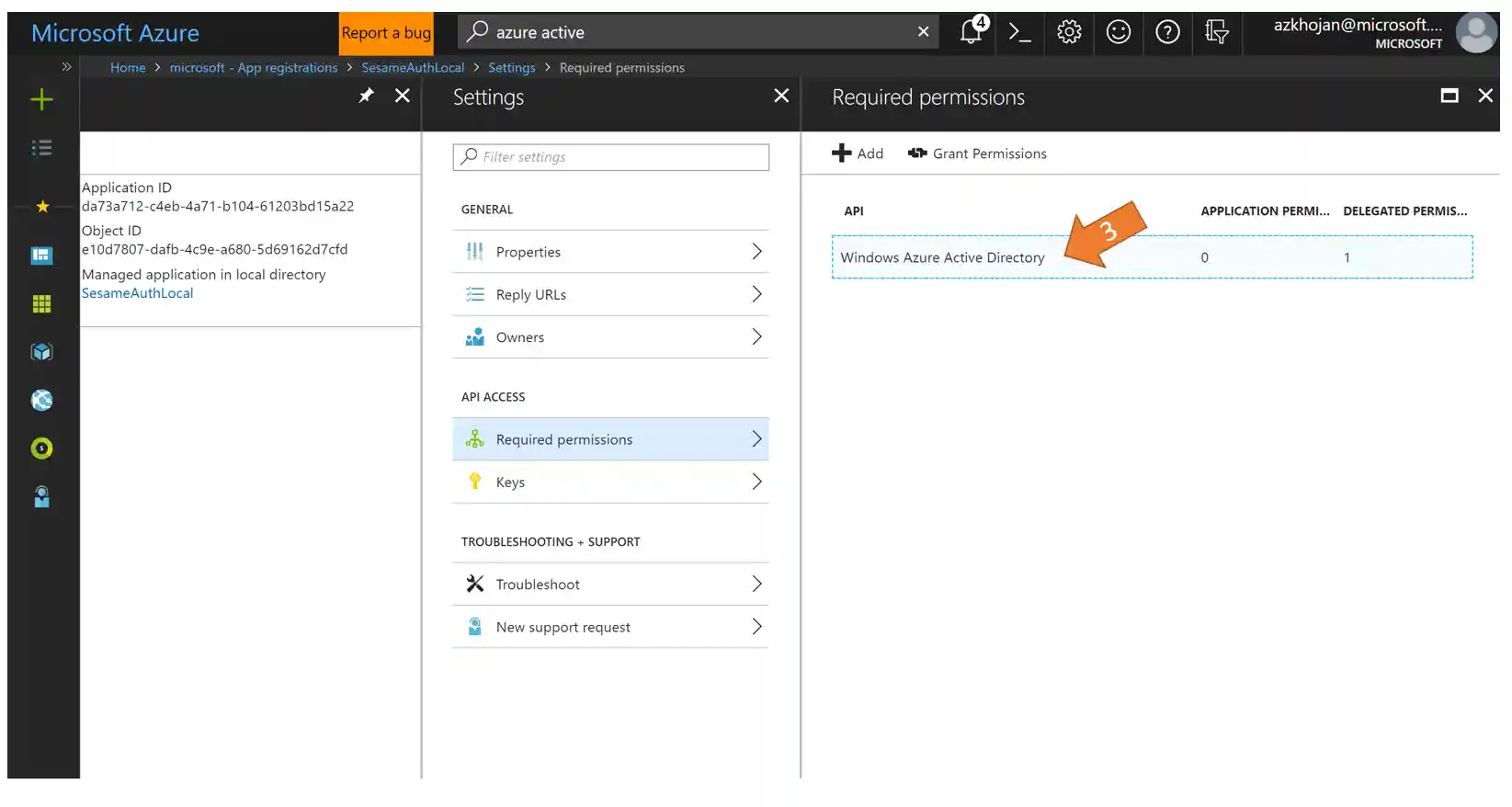Click the API column header
The height and width of the screenshot is (807, 1512).
coord(854,211)
